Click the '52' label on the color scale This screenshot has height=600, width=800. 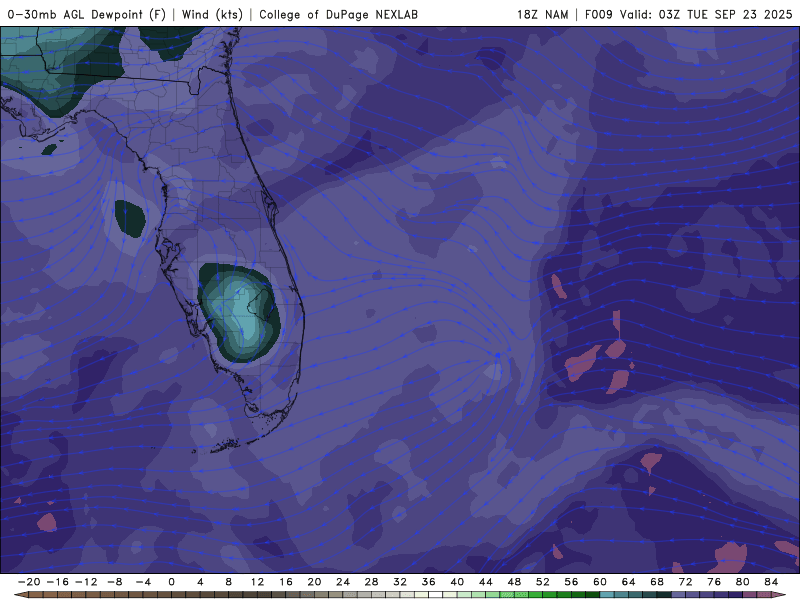click(x=543, y=582)
